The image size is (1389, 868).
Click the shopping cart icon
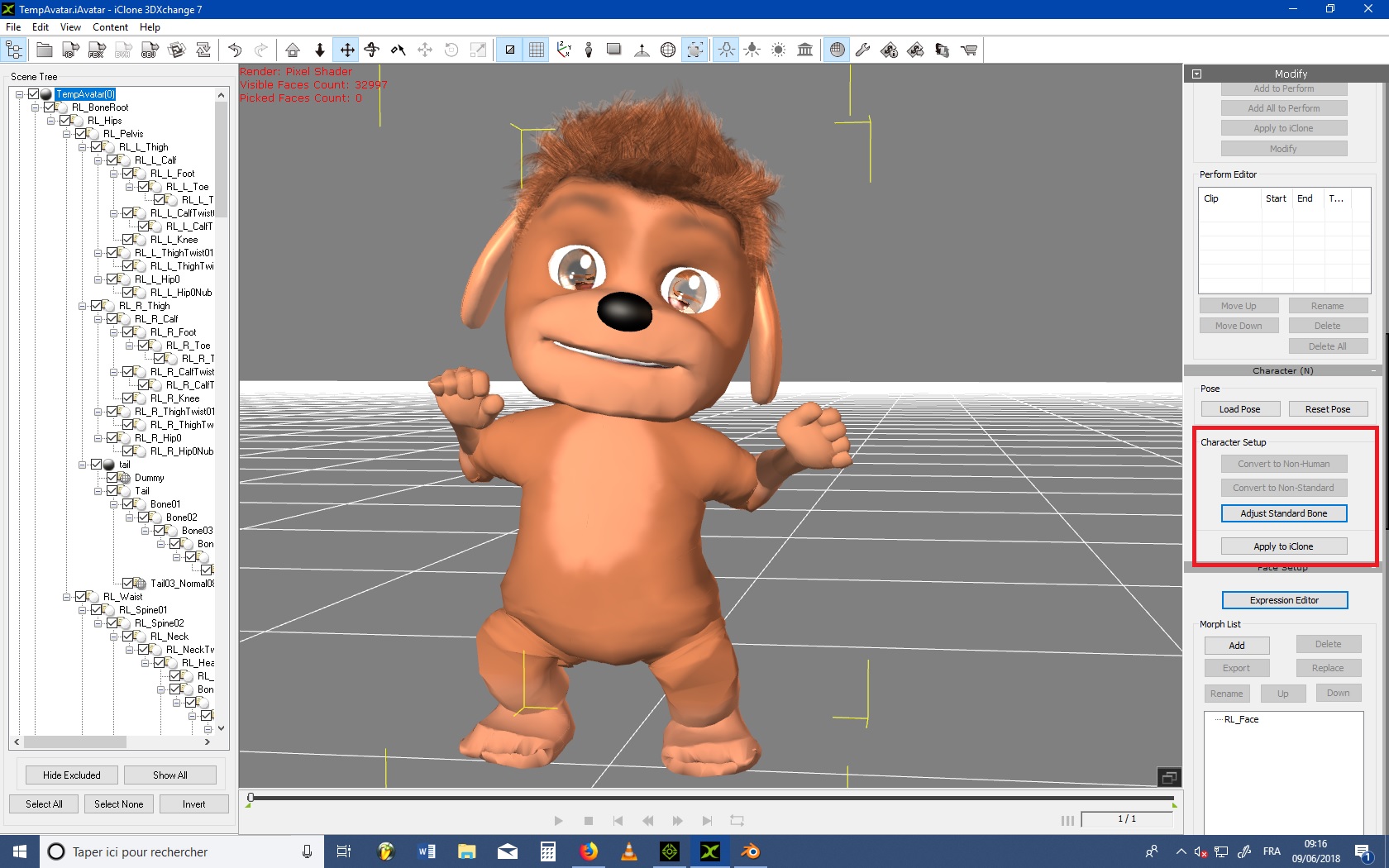[x=969, y=50]
